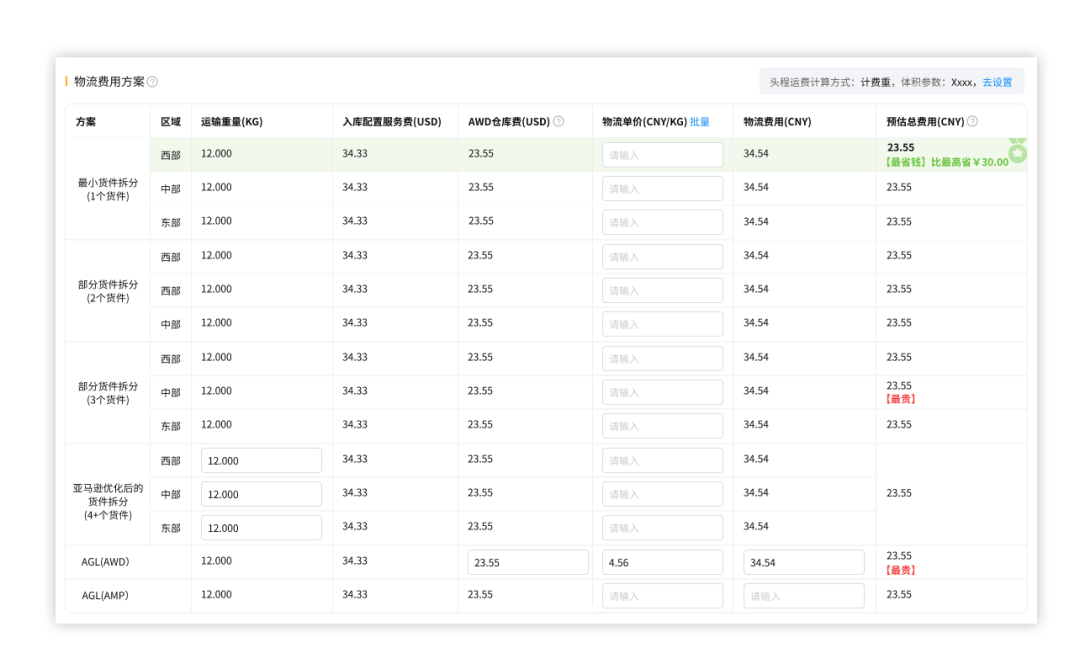
Task: Click help icon next to 预估总费用(CNY) header
Action: pyautogui.click(x=972, y=121)
